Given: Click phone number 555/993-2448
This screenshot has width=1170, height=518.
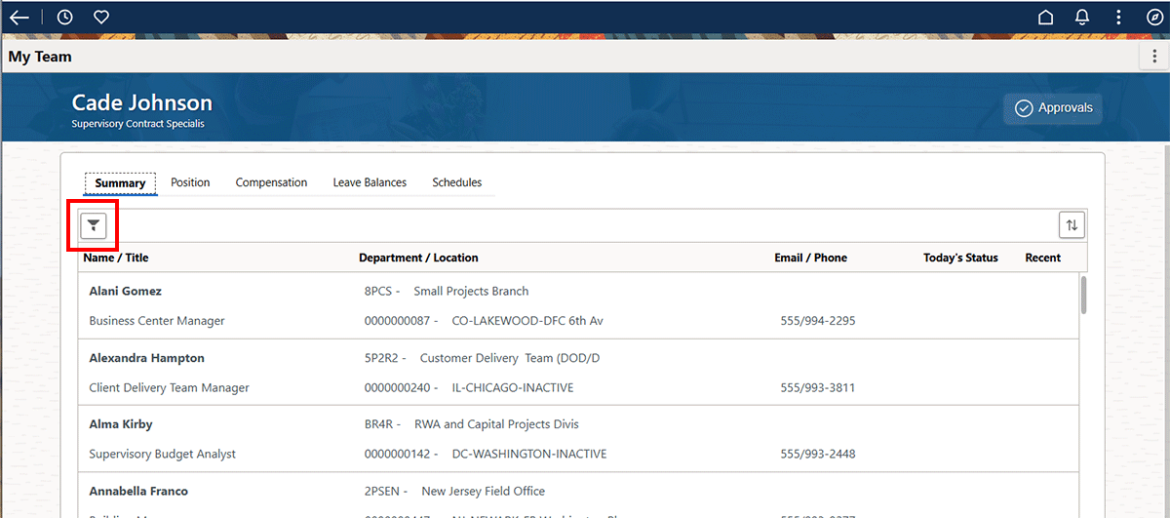Looking at the screenshot, I should coord(818,454).
